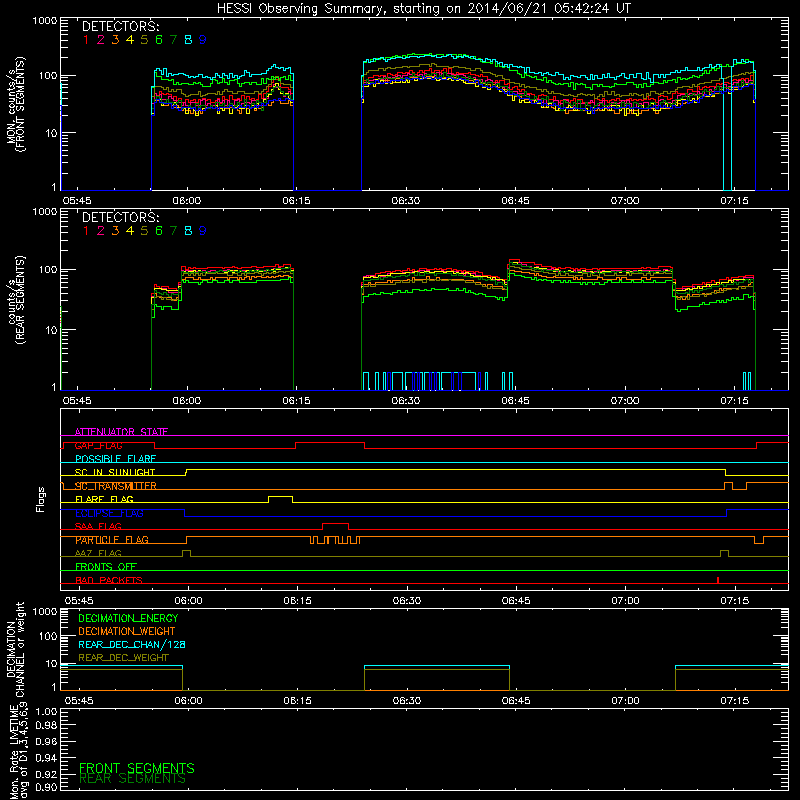Select the PARTICLE_FLAG label
This screenshot has width=800, height=800.
point(112,540)
